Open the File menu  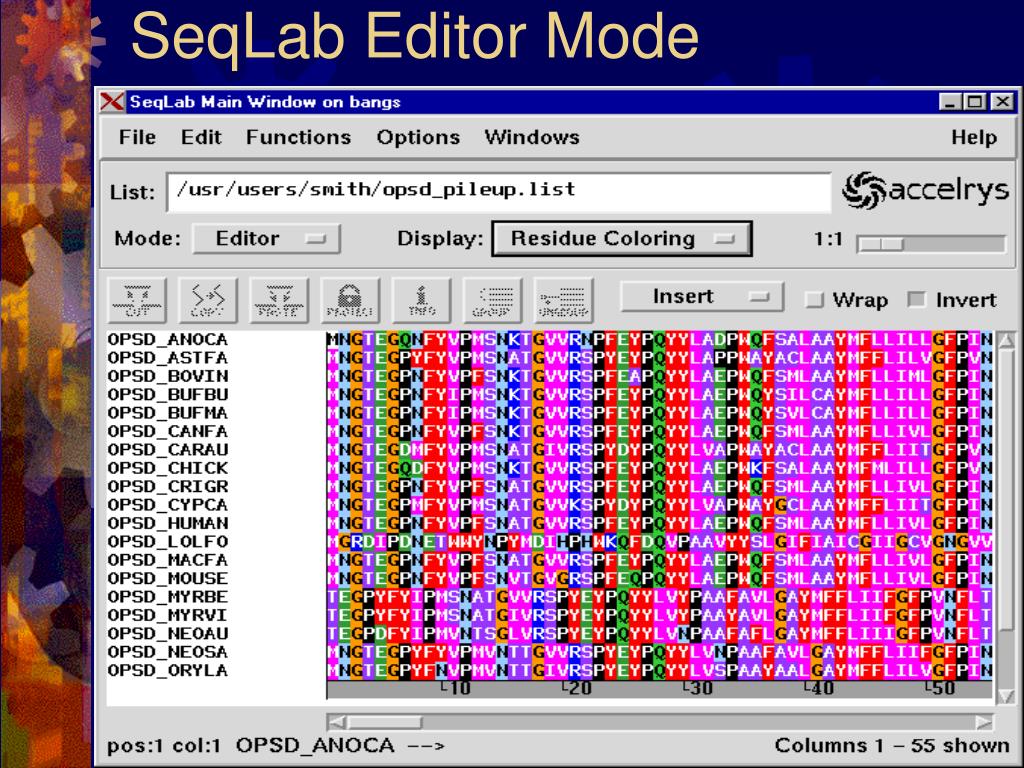click(137, 137)
